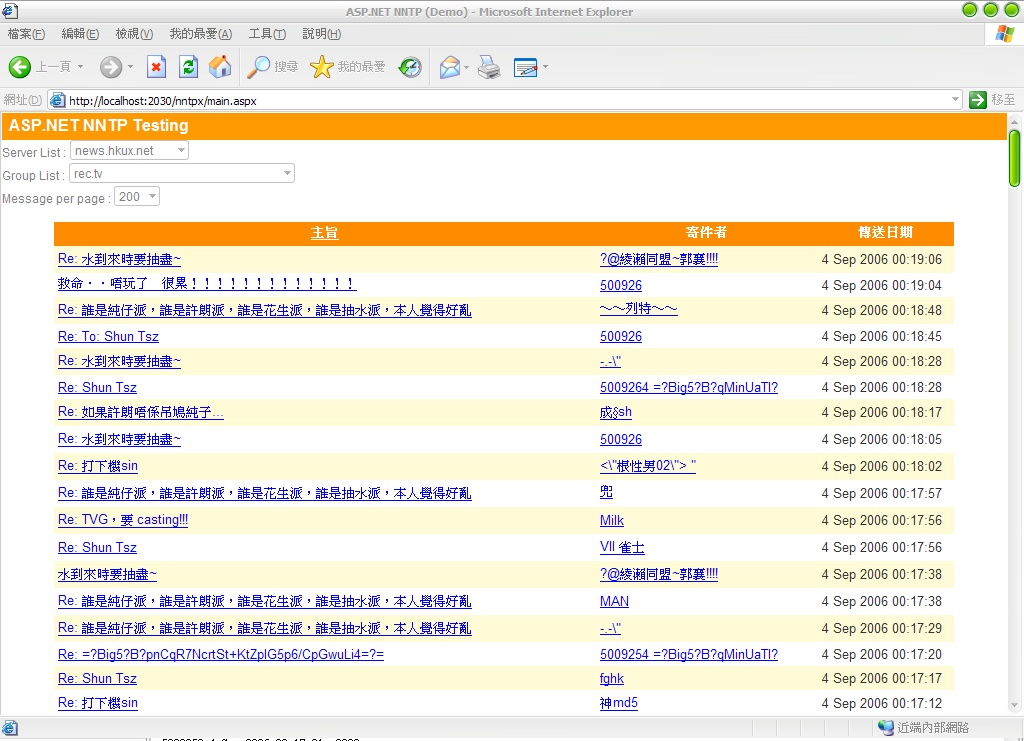Open the Forward button history dropdown arrow
1024x741 pixels.
pos(130,67)
